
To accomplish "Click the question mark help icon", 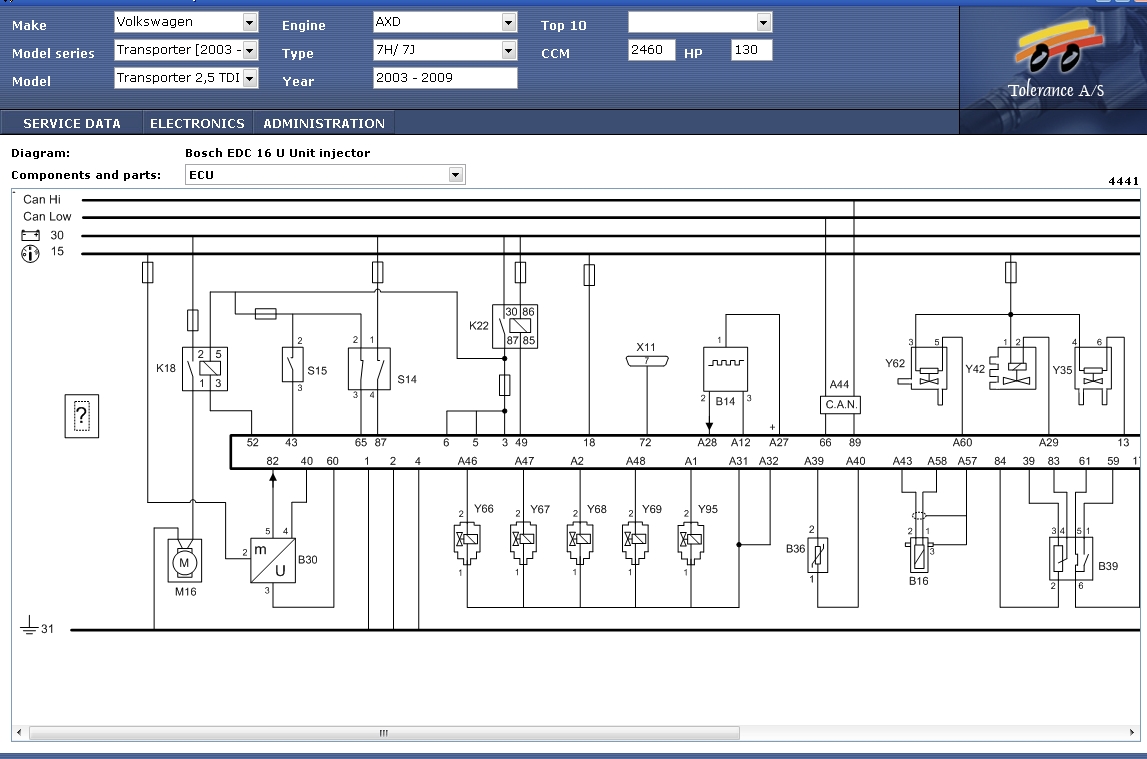I will (82, 415).
